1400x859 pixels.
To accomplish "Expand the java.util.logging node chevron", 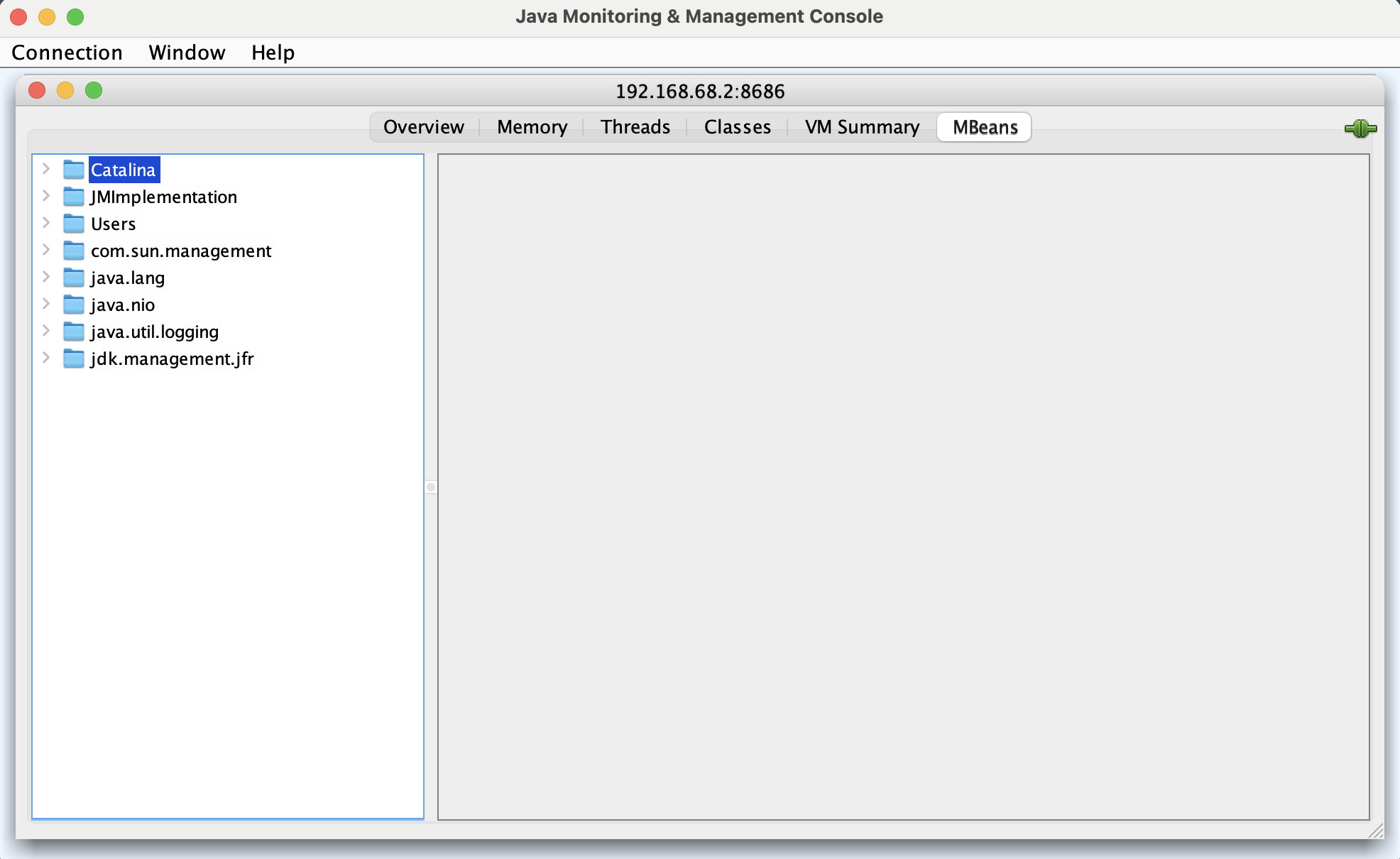I will pyautogui.click(x=46, y=331).
